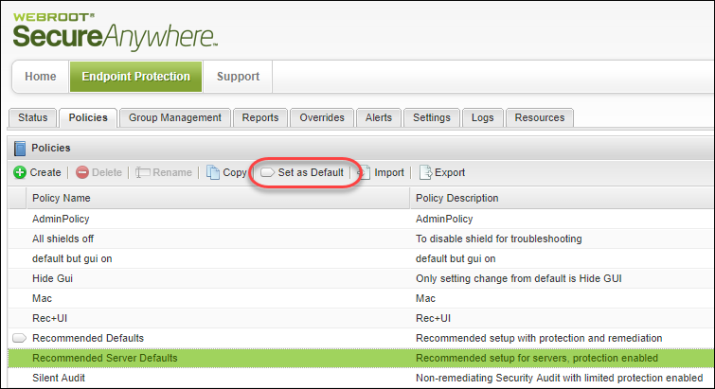
Task: Click the Set as Default tag icon
Action: tap(267, 172)
